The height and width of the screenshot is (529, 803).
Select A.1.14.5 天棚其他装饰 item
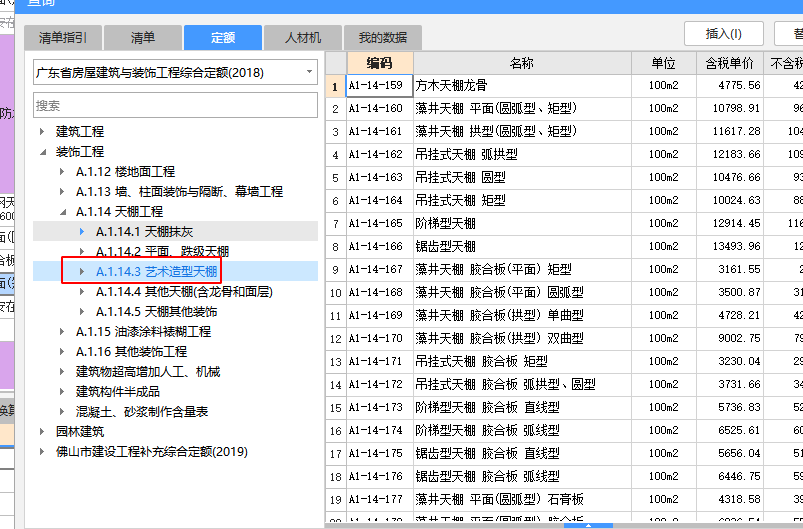[x=157, y=311]
